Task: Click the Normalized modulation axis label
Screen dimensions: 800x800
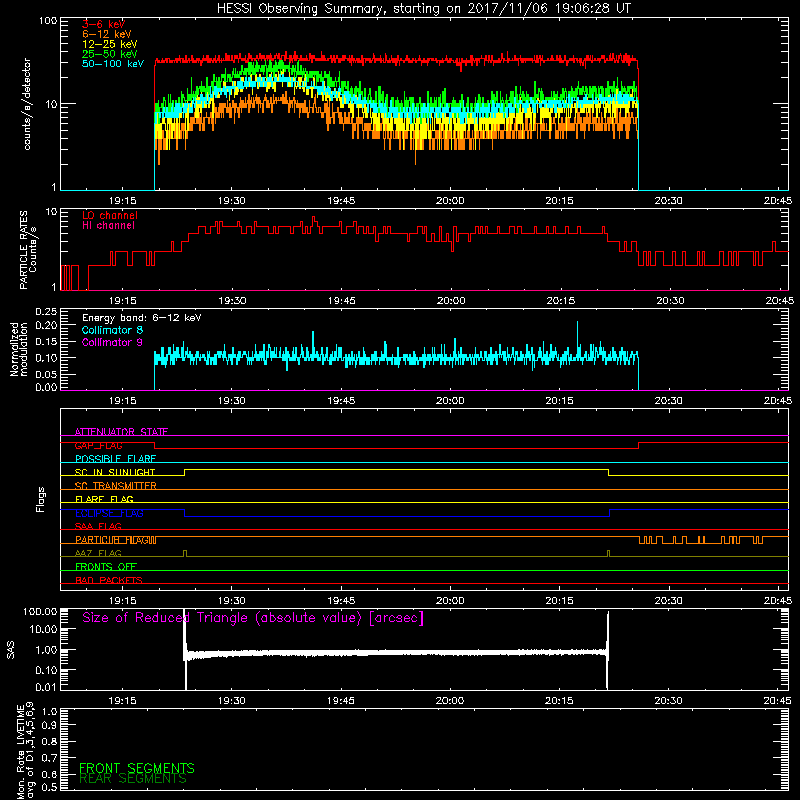Action: [19, 349]
